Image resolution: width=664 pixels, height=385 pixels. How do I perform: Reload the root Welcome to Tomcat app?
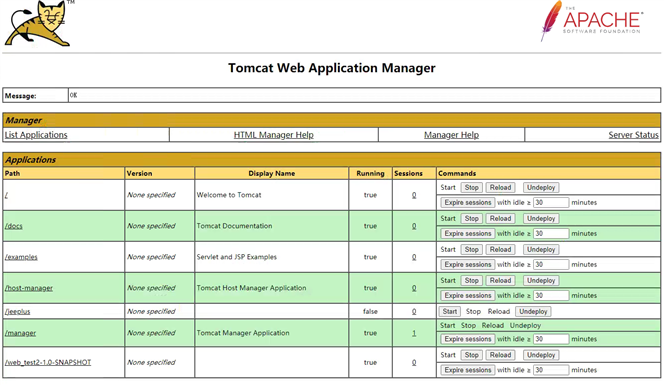(500, 188)
